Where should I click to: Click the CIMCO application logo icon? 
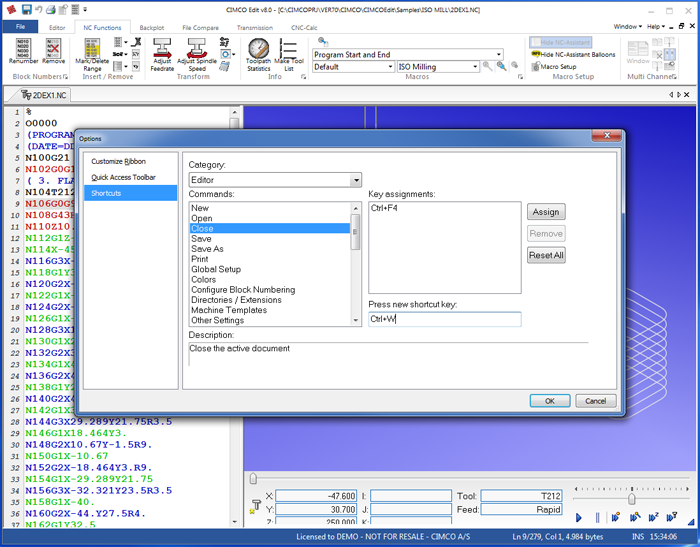point(11,9)
